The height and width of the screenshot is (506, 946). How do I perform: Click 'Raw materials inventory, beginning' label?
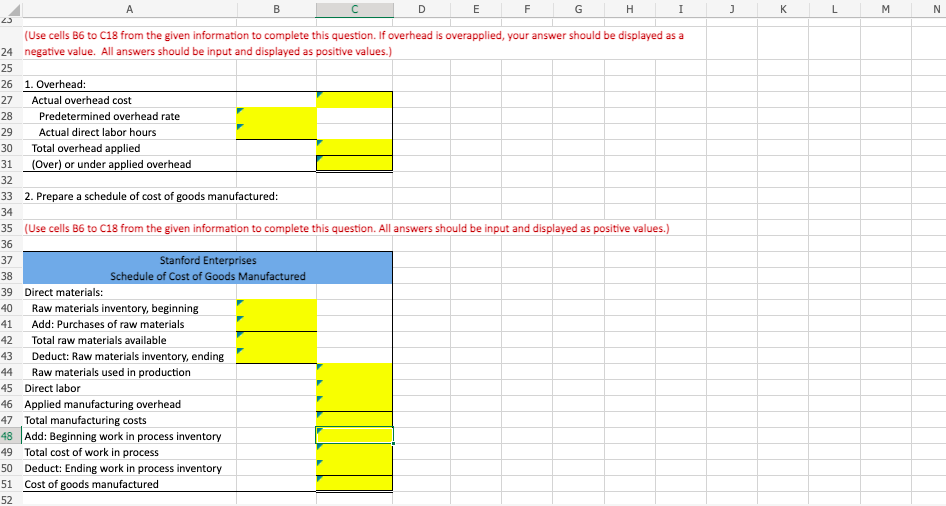[115, 308]
